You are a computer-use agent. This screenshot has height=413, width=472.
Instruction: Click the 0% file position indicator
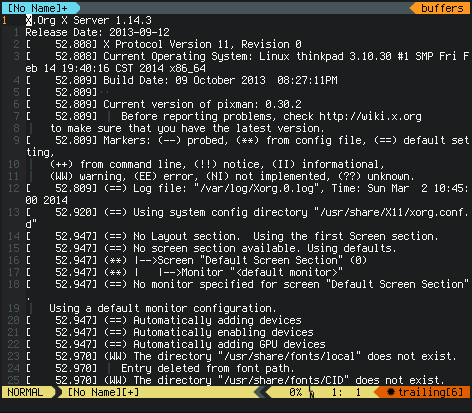click(295, 392)
